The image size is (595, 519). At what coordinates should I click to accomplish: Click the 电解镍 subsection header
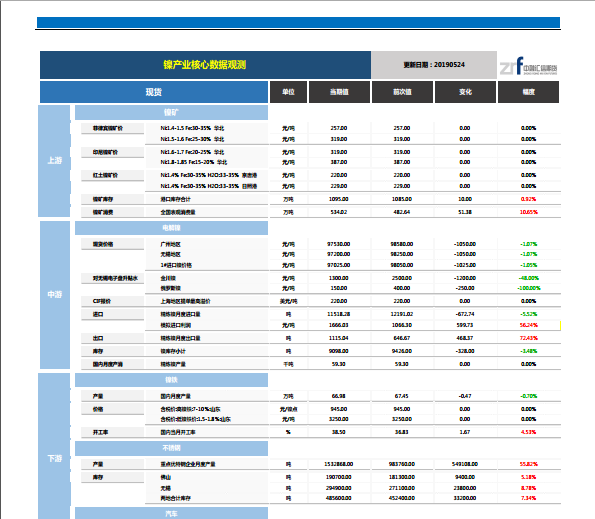point(172,228)
